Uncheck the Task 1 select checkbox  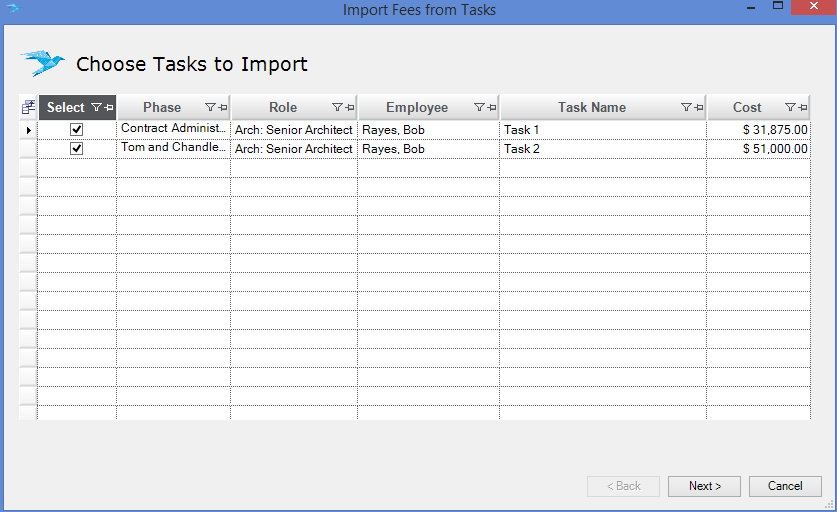pos(76,129)
